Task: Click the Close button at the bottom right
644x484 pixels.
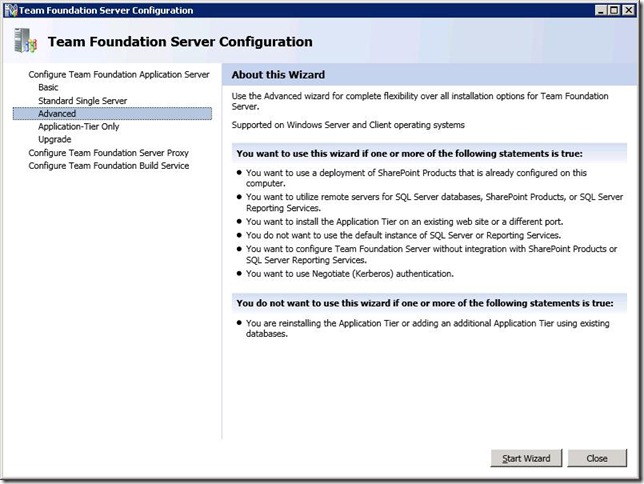Action: (597, 458)
